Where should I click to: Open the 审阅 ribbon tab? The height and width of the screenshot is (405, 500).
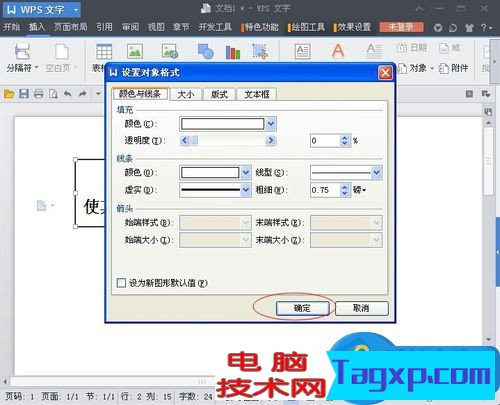click(x=130, y=27)
